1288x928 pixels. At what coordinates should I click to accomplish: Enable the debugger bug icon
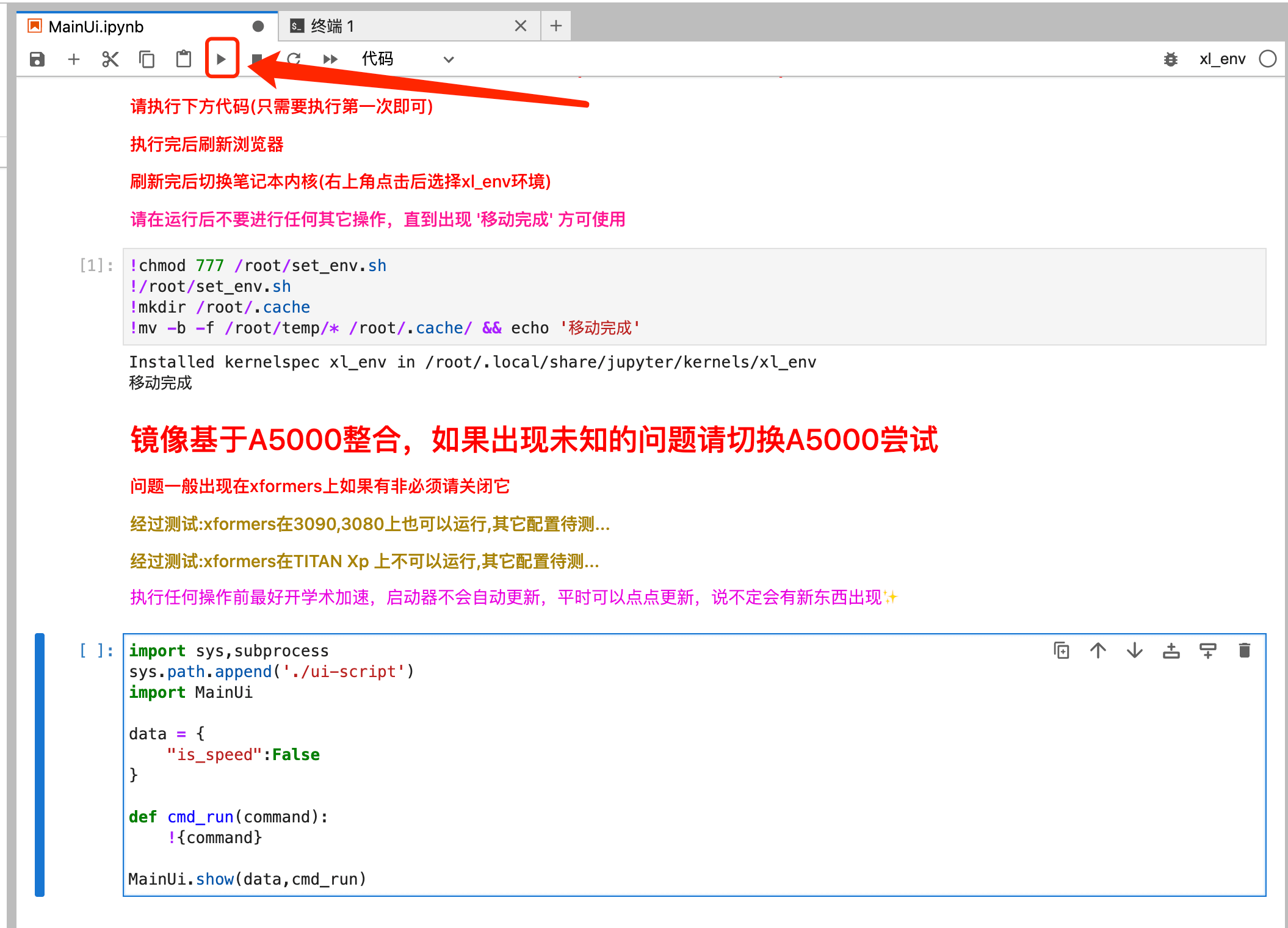click(1171, 59)
